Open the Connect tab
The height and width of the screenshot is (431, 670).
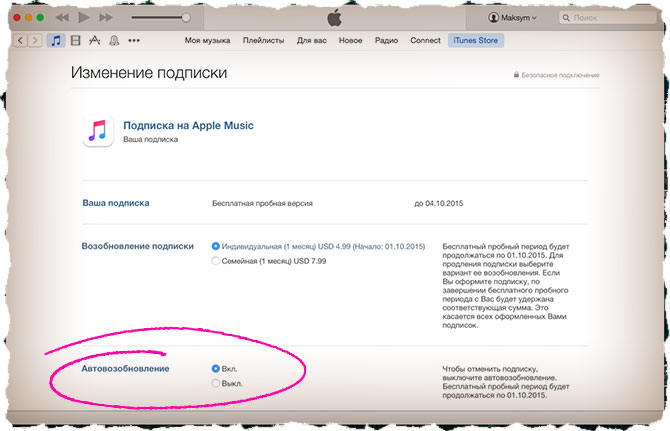(x=425, y=41)
